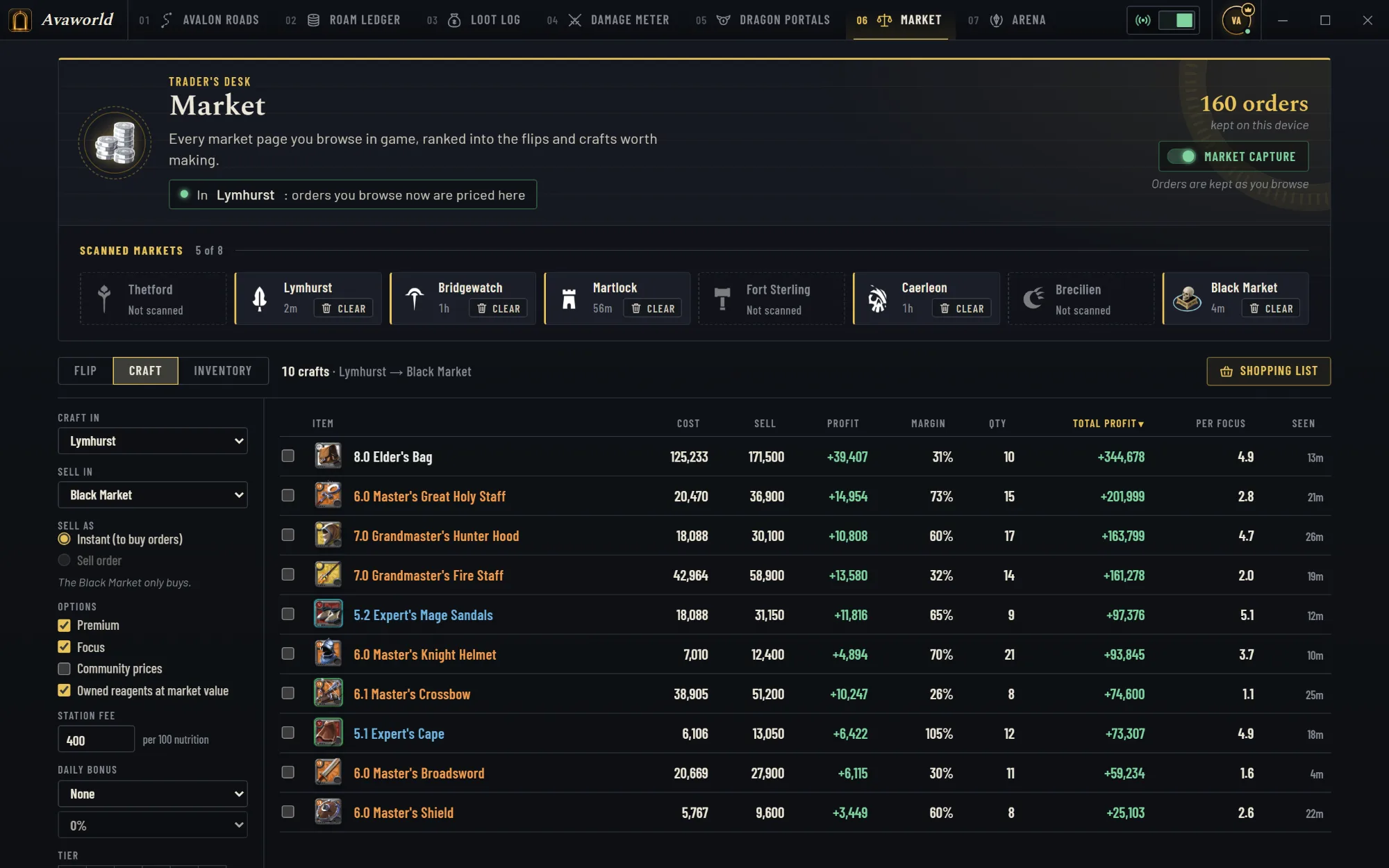Viewport: 1389px width, 868px height.
Task: Click the Master's Shield item icon
Action: [x=328, y=812]
